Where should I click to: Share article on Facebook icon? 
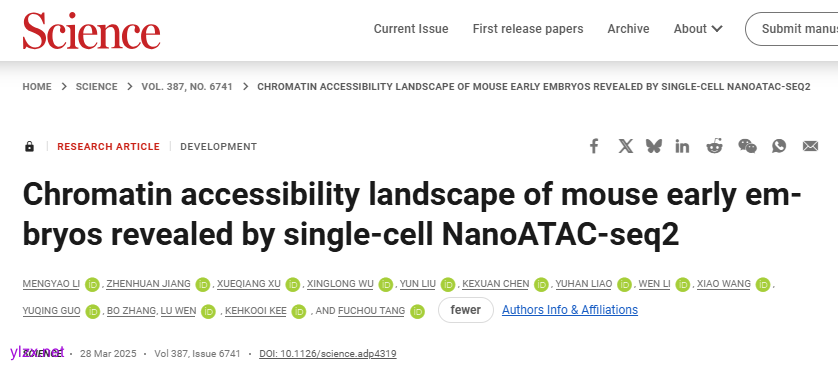(594, 146)
